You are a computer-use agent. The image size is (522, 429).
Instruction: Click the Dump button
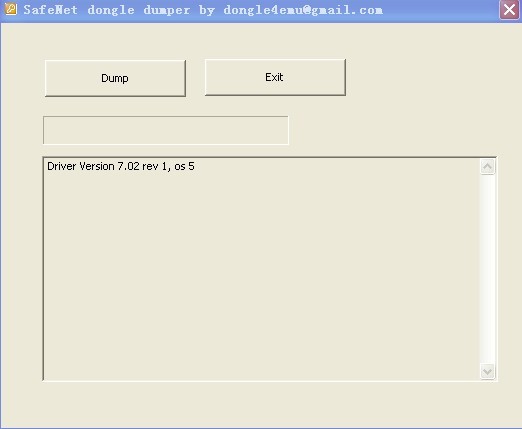(115, 78)
